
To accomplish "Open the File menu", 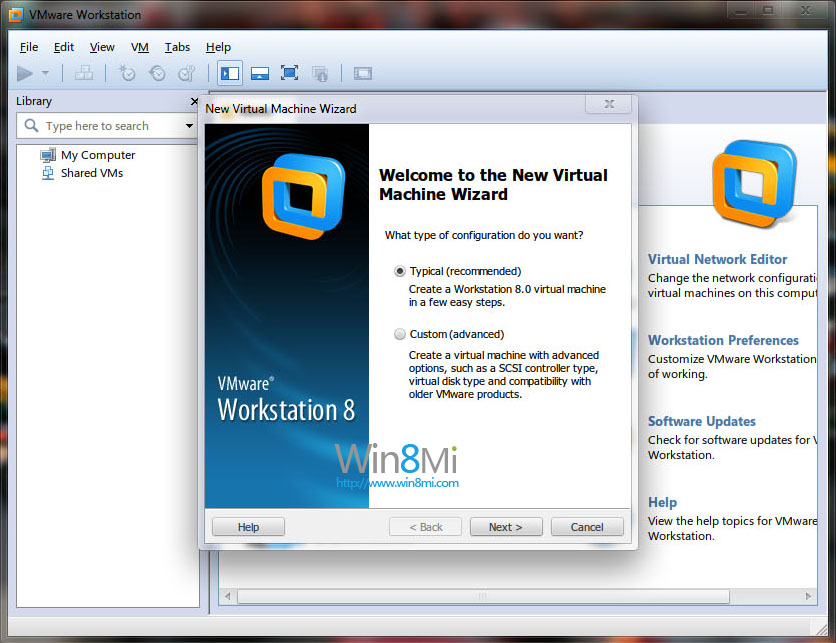I will pos(29,47).
